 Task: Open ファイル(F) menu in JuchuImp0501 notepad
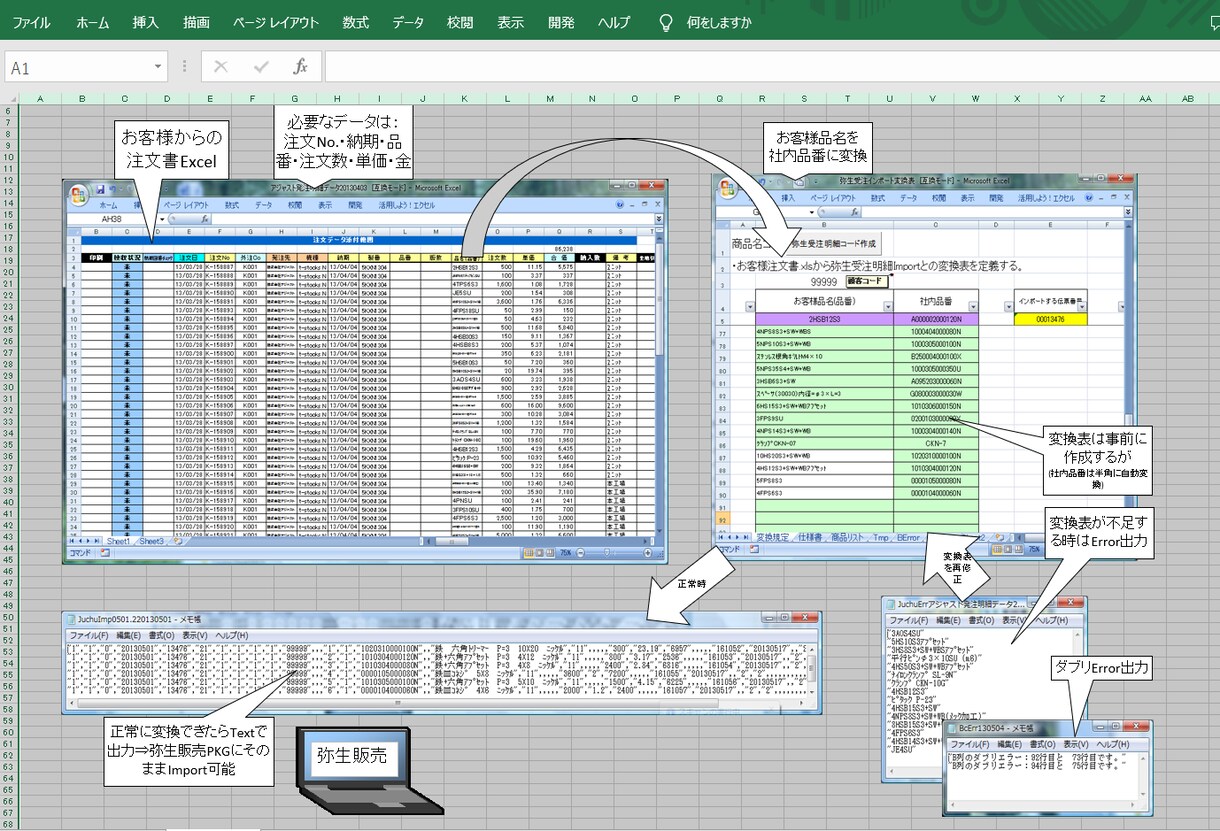pyautogui.click(x=89, y=635)
